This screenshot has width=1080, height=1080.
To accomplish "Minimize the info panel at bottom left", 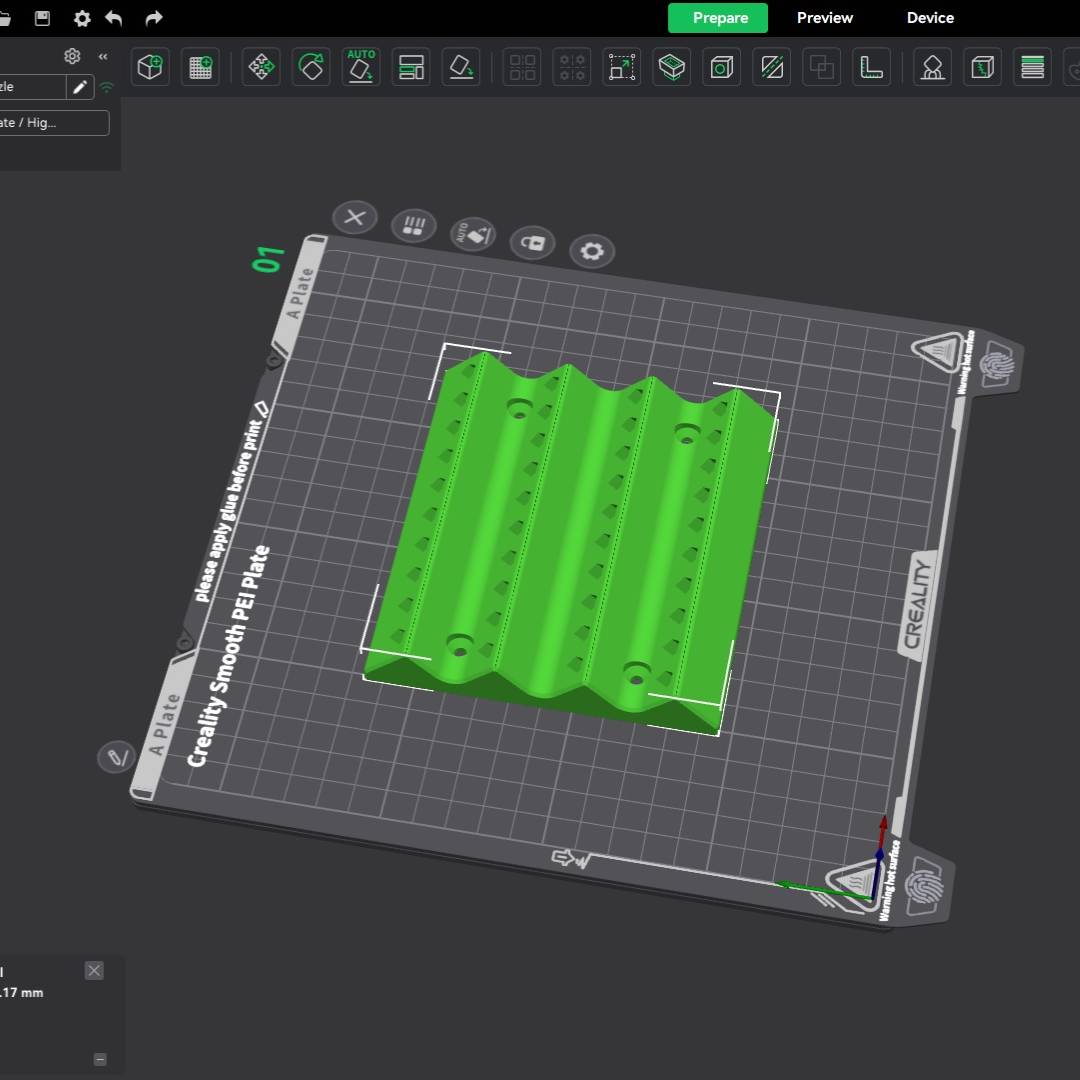I will pos(100,1059).
